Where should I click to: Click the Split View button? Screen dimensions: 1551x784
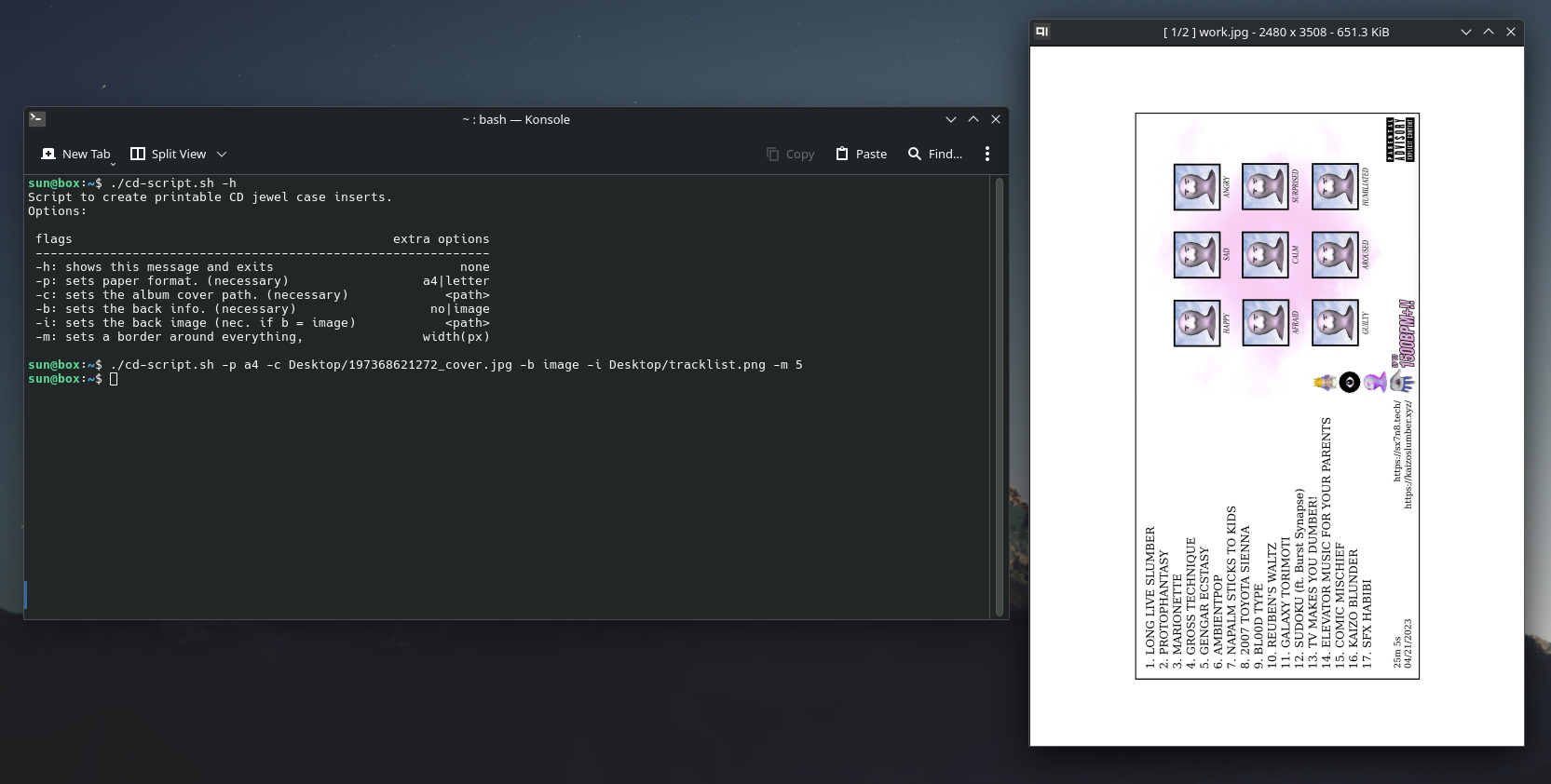[169, 154]
